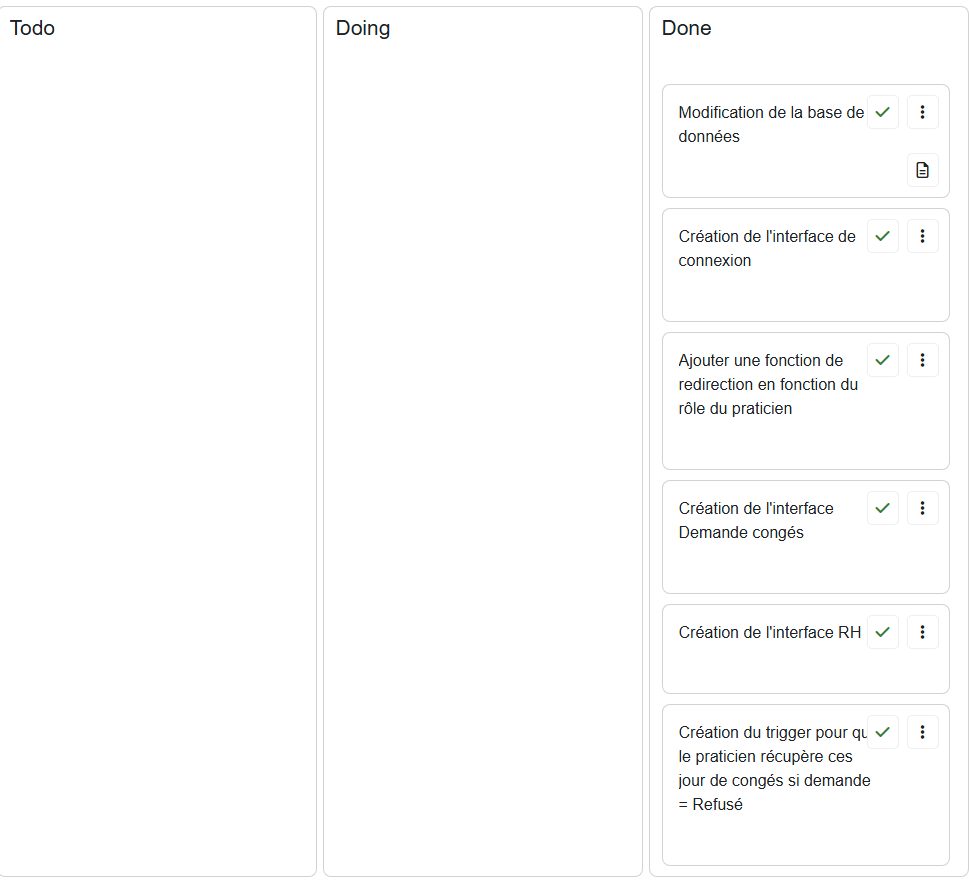Screen dimensions: 969x886
Task: Click checkmark icon on the trigger creation card
Action: (x=882, y=732)
